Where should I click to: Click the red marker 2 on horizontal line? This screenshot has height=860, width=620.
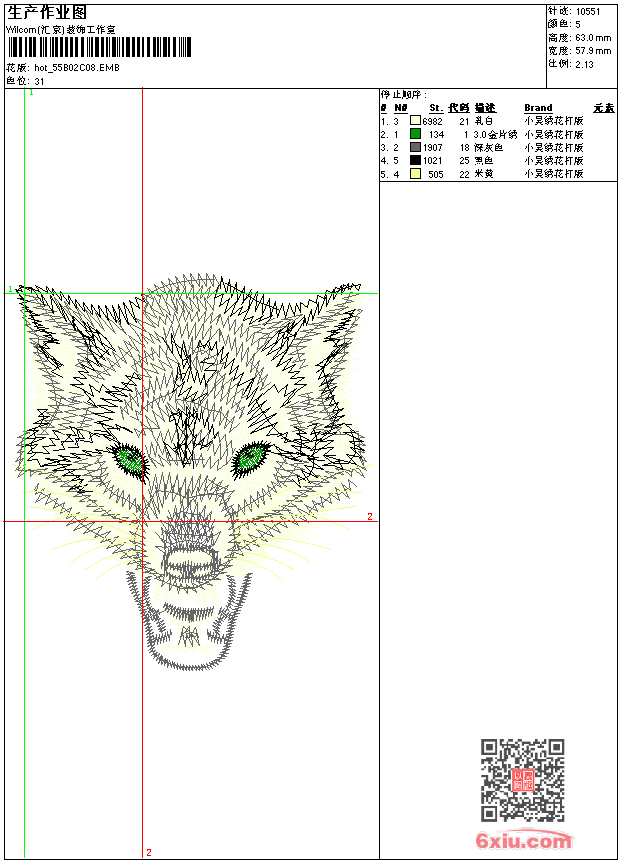[369, 517]
